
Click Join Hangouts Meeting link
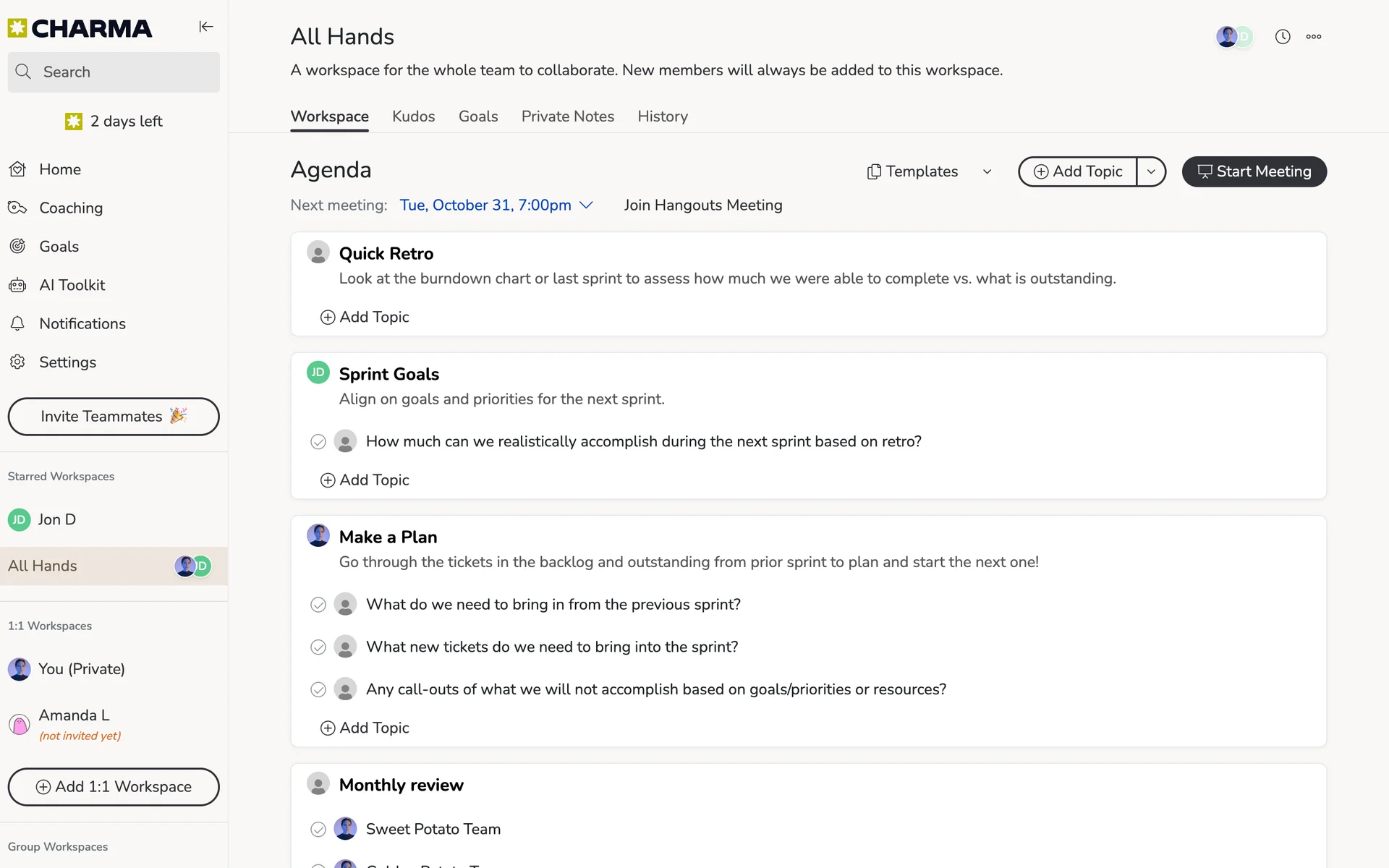click(702, 205)
